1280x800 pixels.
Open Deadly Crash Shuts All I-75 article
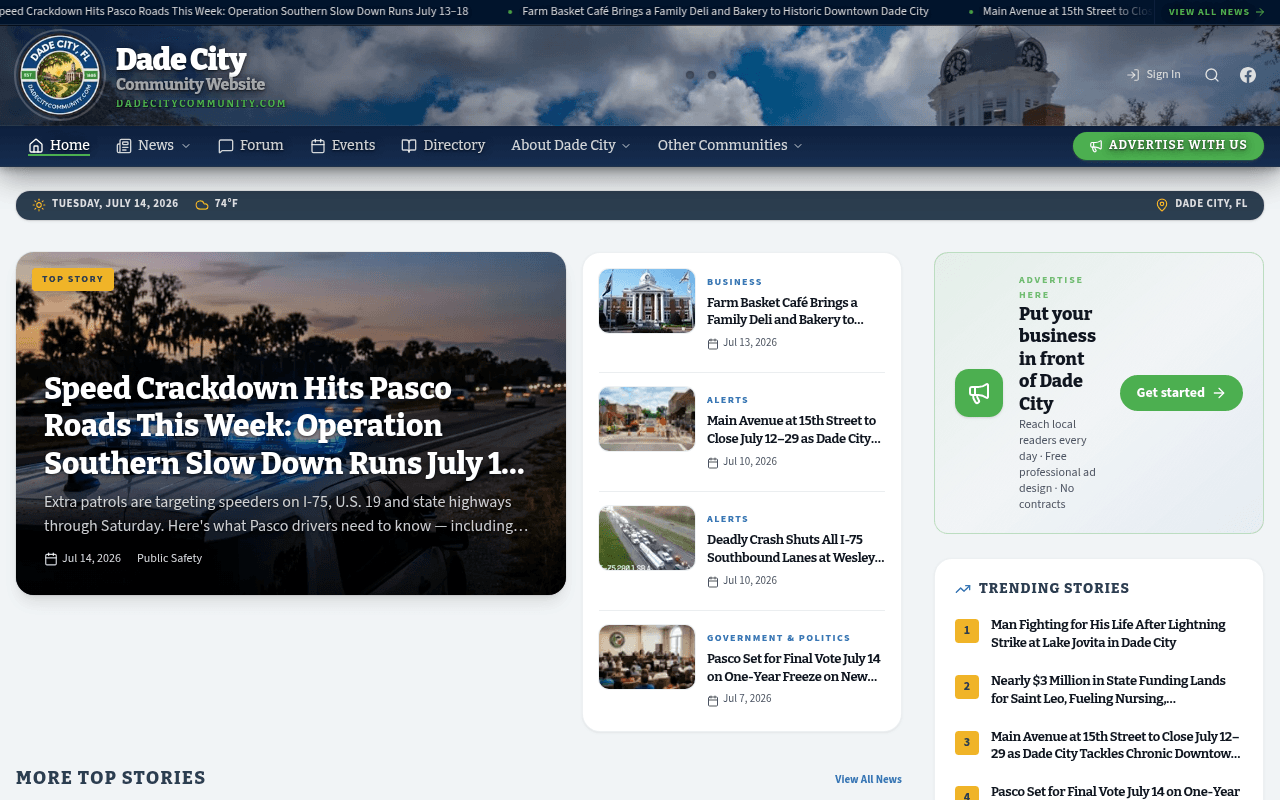pyautogui.click(x=795, y=548)
